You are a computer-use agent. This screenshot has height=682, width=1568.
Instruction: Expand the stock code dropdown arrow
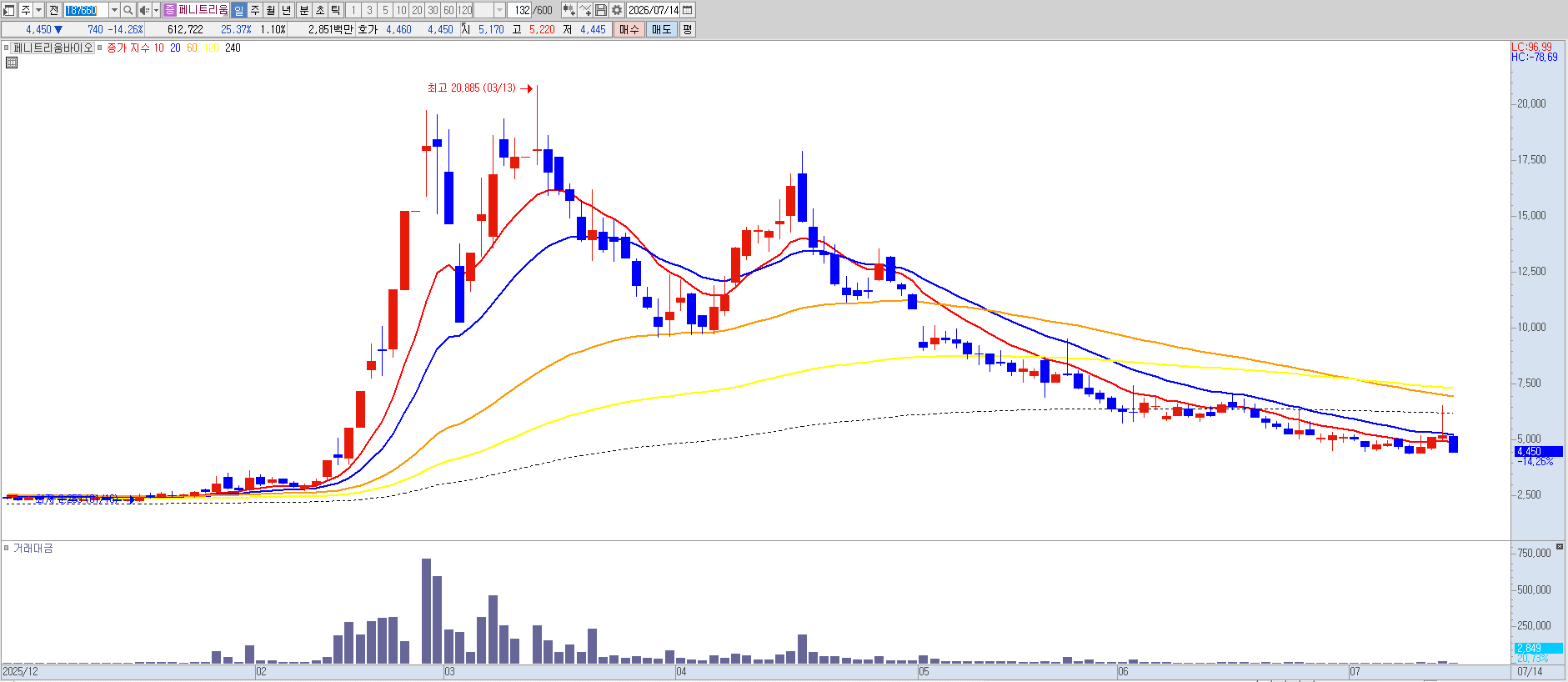(114, 10)
